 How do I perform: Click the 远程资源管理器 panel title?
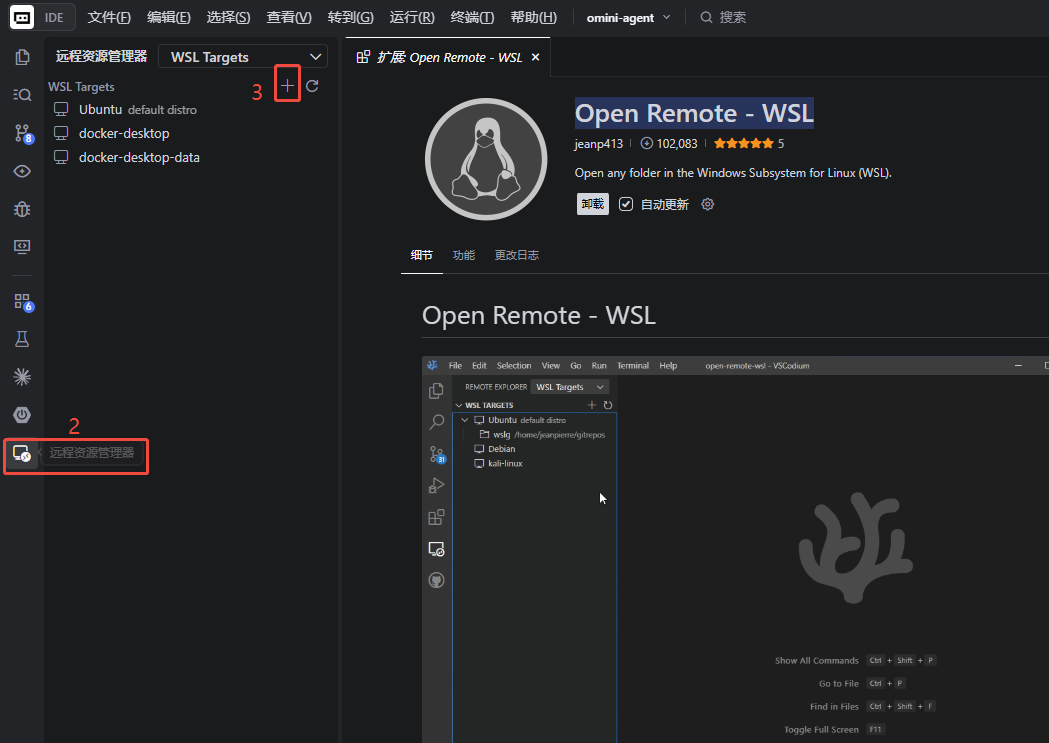(101, 56)
